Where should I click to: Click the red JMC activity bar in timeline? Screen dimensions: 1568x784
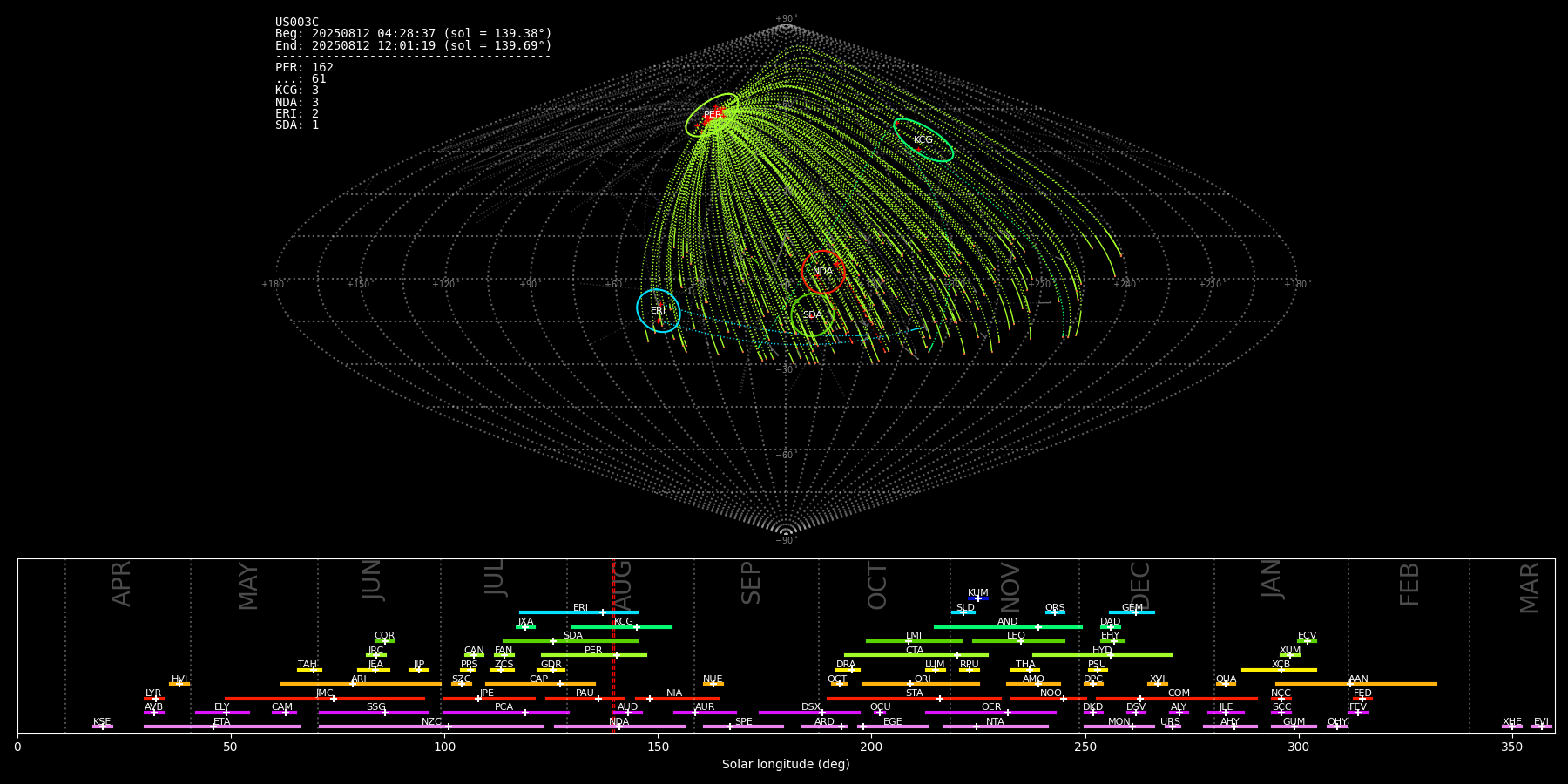click(x=325, y=699)
